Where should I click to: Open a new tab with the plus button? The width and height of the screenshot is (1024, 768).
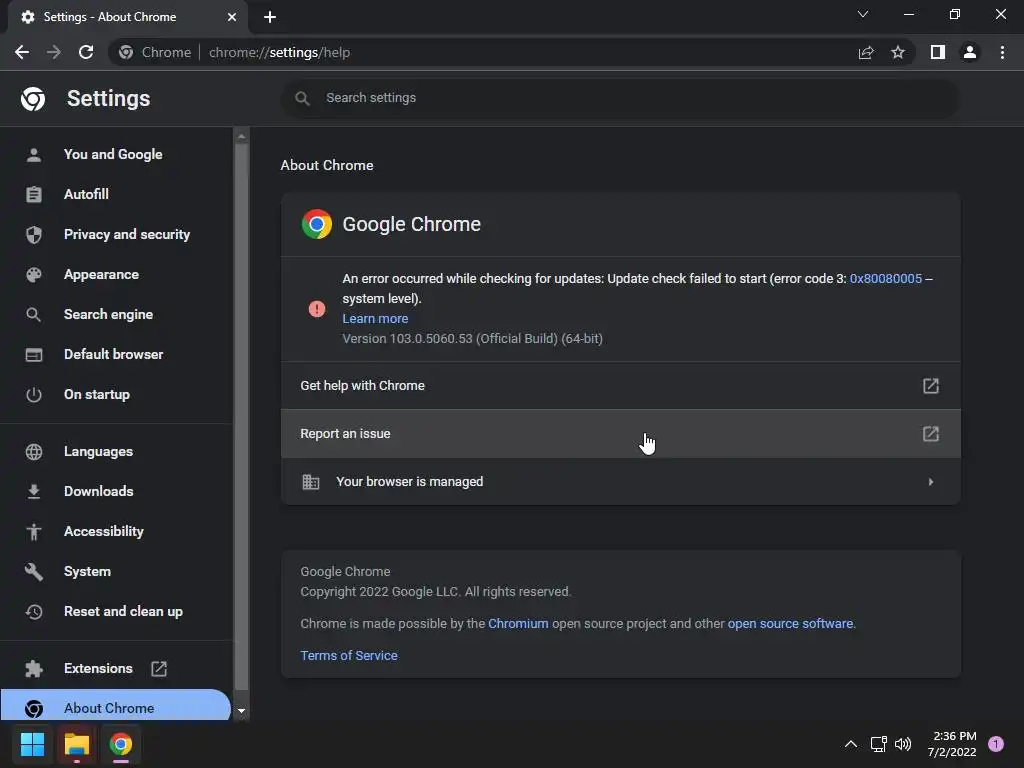270,17
